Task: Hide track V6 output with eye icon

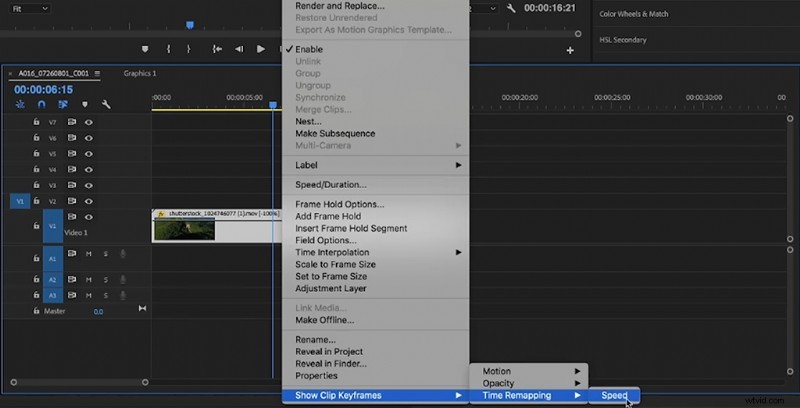Action: click(x=89, y=138)
